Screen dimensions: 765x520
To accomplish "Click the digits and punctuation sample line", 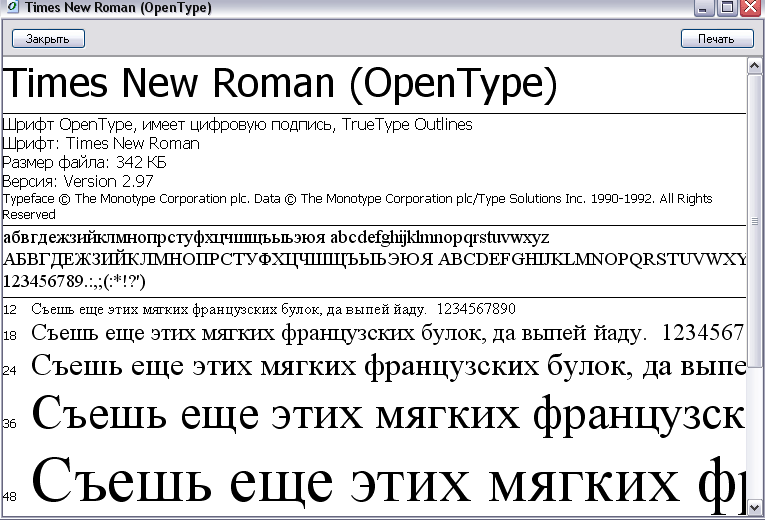I will pos(74,281).
